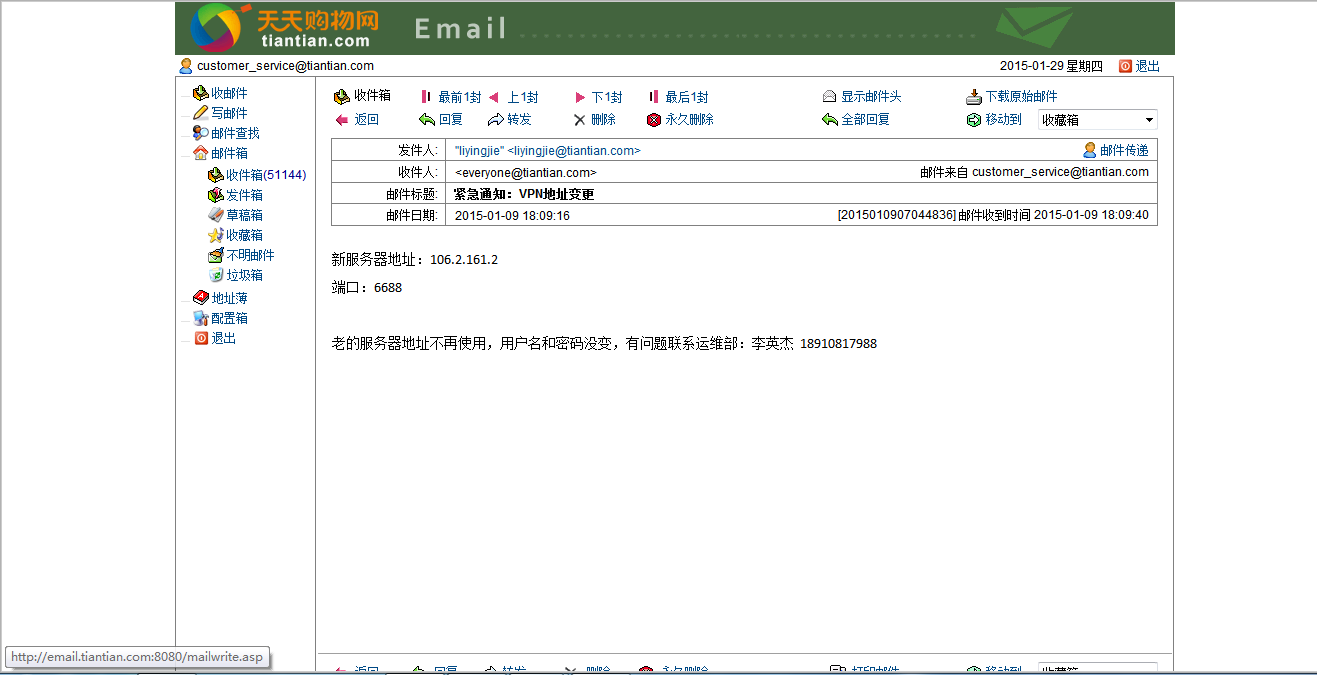Click sidebar 退出 logout link
Viewport: 1317px width, 675px height.
[224, 338]
